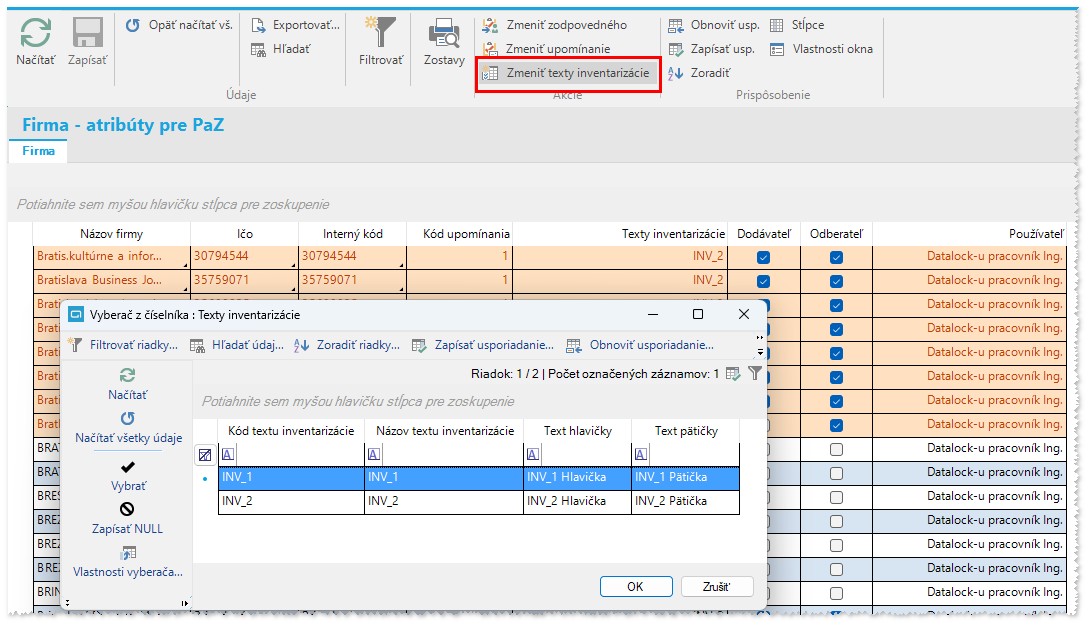Viewport: 1092px width, 628px height.
Task: Open Zostavy print reports icon
Action: [444, 33]
